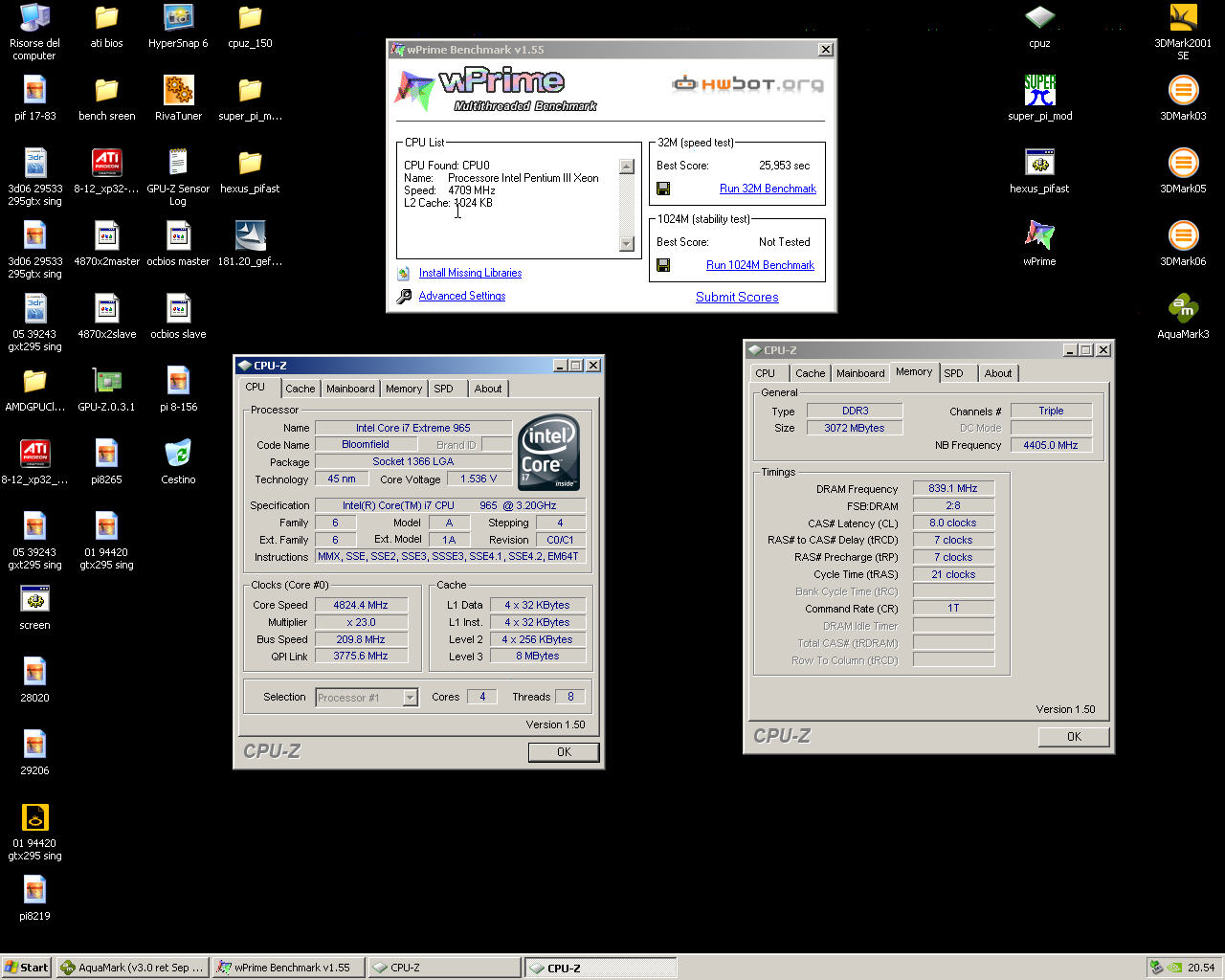This screenshot has width=1225, height=980.
Task: Switch to Cache tab in left CPU-Z
Action: tap(300, 389)
